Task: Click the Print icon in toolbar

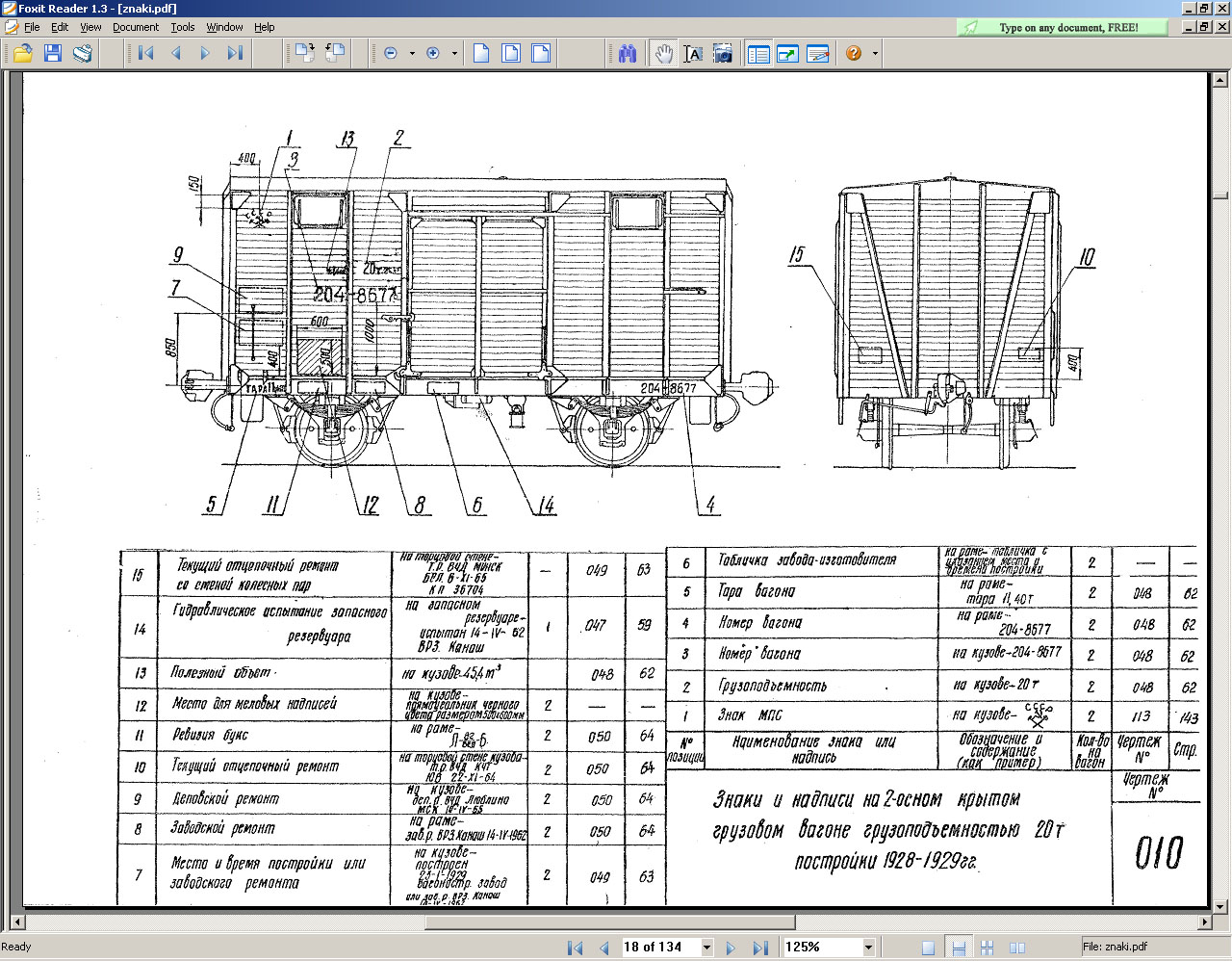Action: point(83,54)
